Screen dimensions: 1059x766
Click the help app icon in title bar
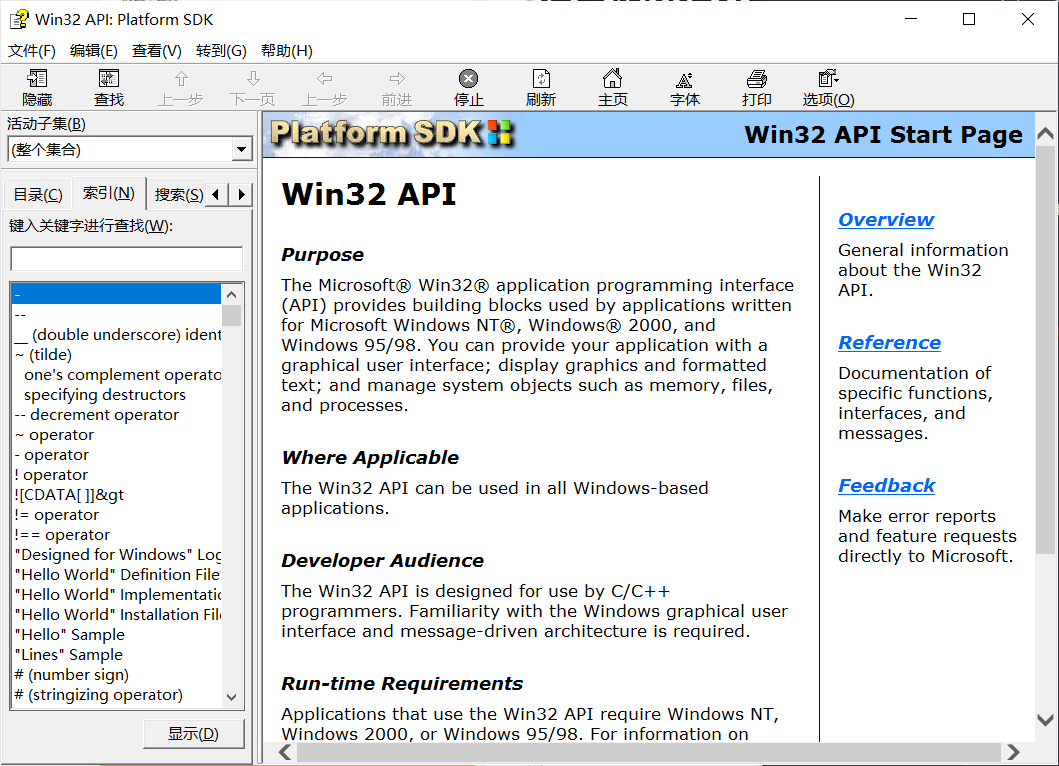click(x=19, y=19)
